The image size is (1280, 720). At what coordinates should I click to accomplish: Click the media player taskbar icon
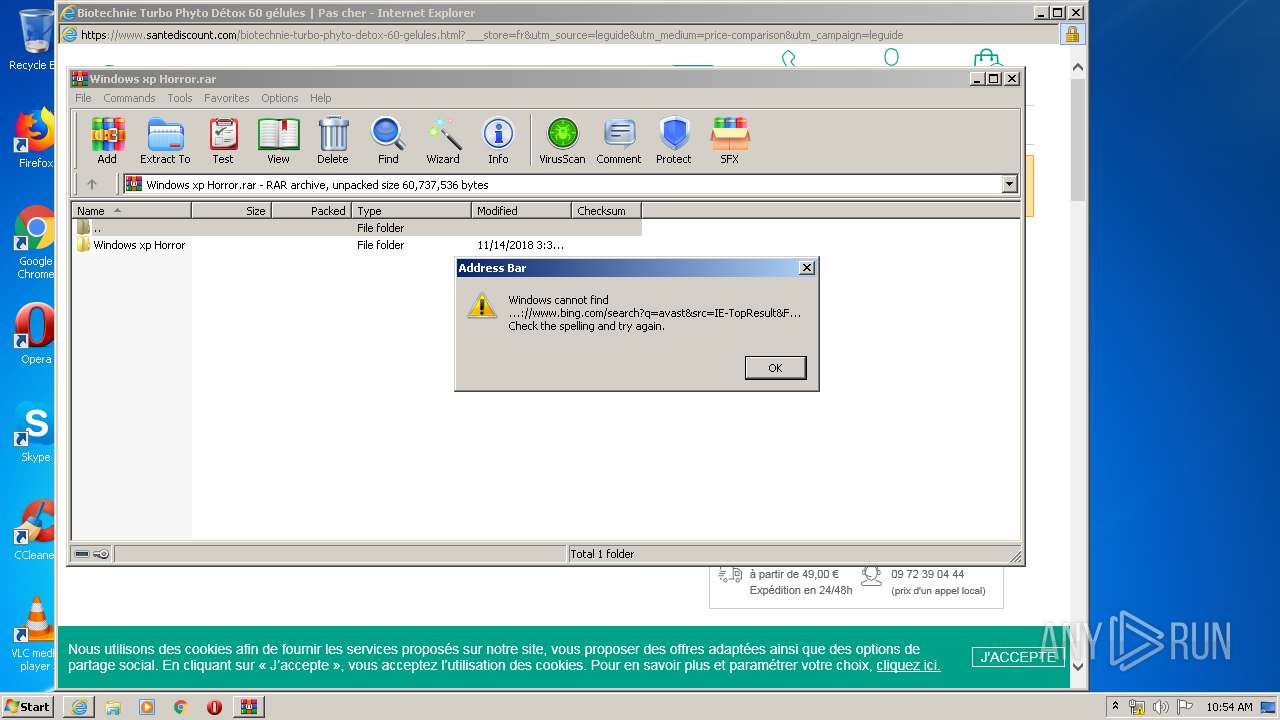tap(147, 707)
